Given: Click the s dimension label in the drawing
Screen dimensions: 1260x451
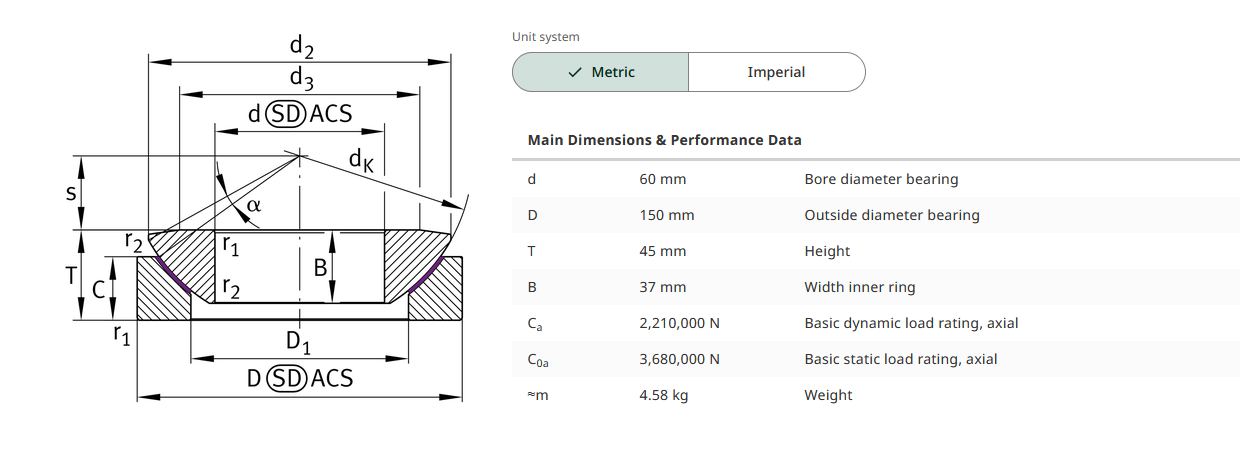Looking at the screenshot, I should point(71,192).
